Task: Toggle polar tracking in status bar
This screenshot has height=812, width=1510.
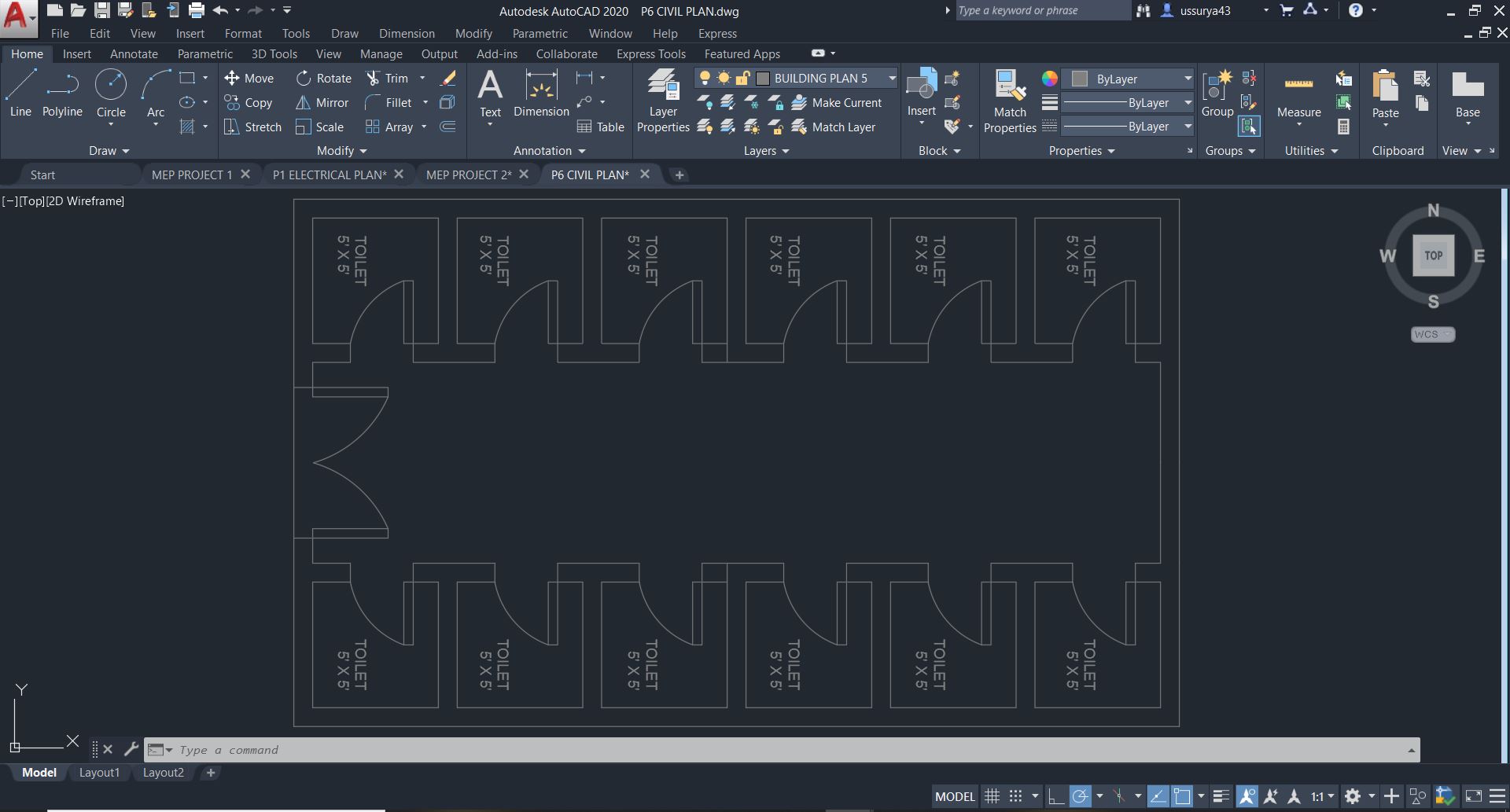Action: tap(1081, 796)
